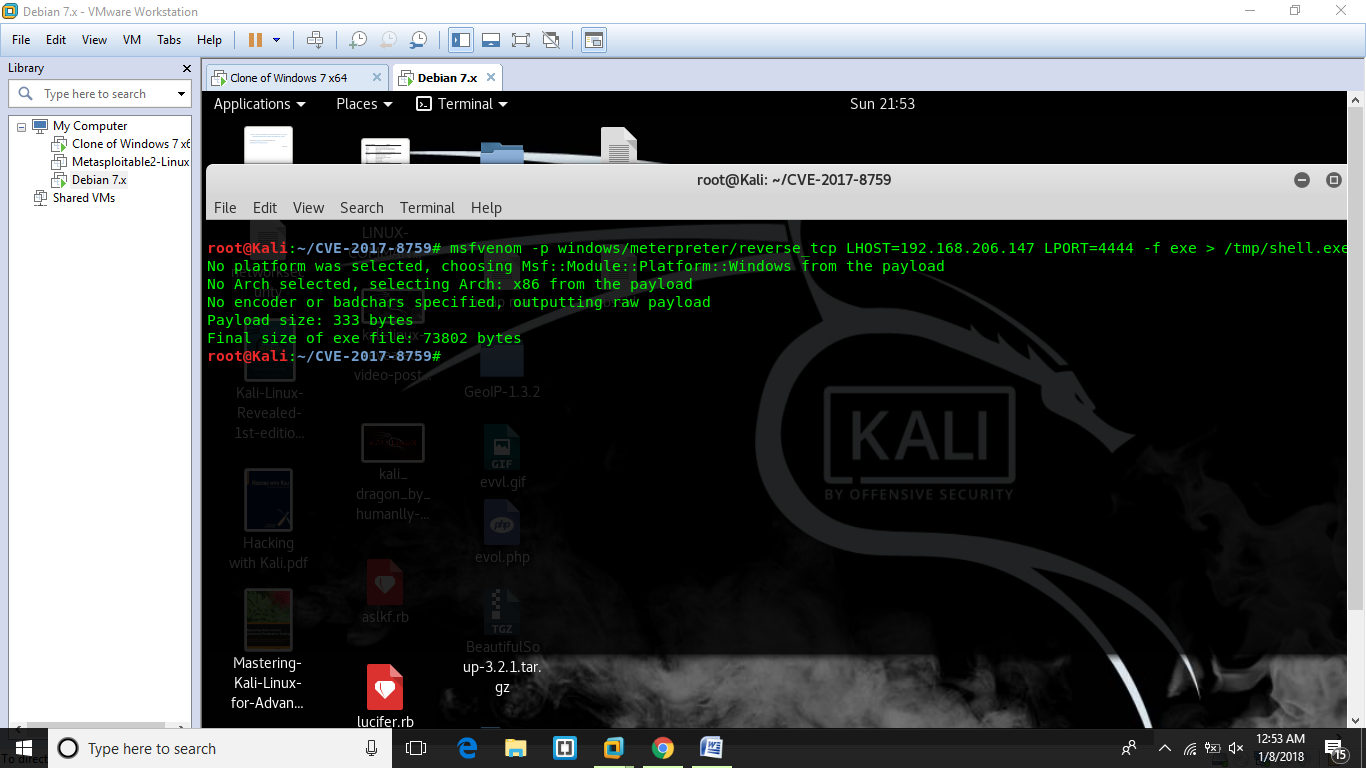Toggle the console view button
This screenshot has width=1366, height=768.
coord(595,40)
